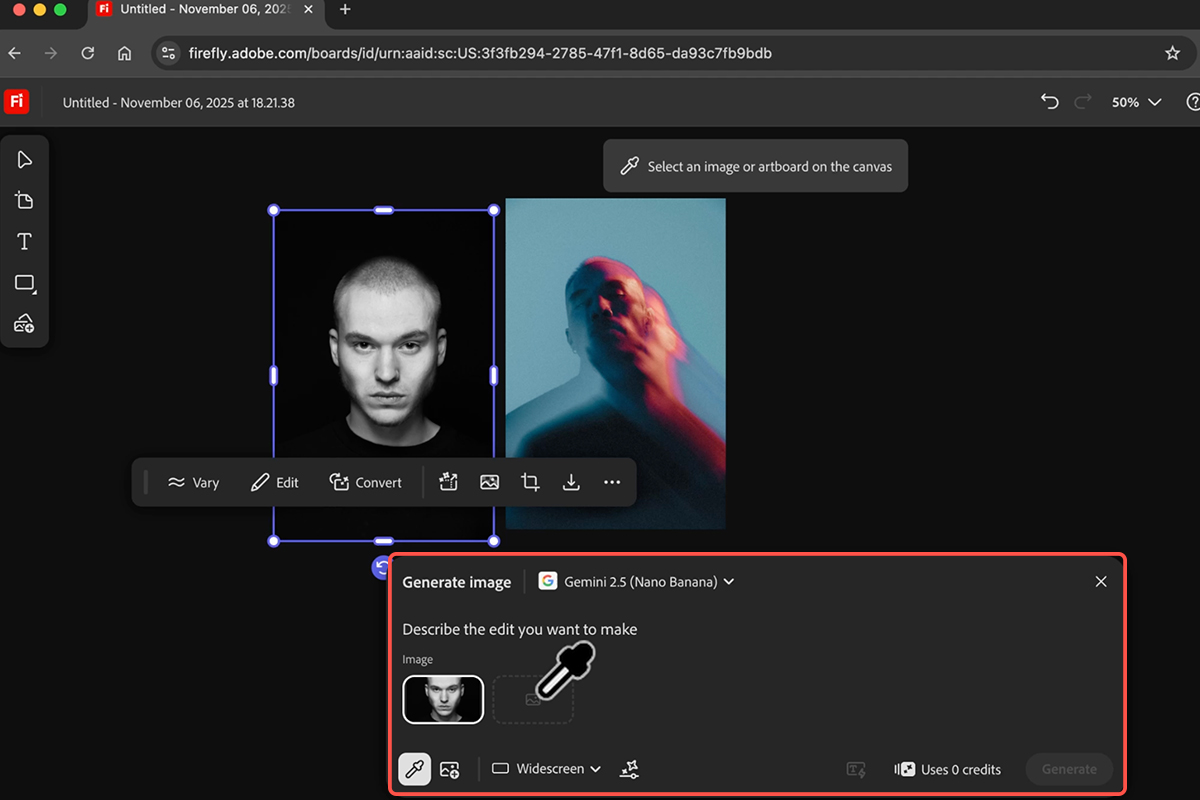Click the upload image button beside eyedropper

(449, 769)
